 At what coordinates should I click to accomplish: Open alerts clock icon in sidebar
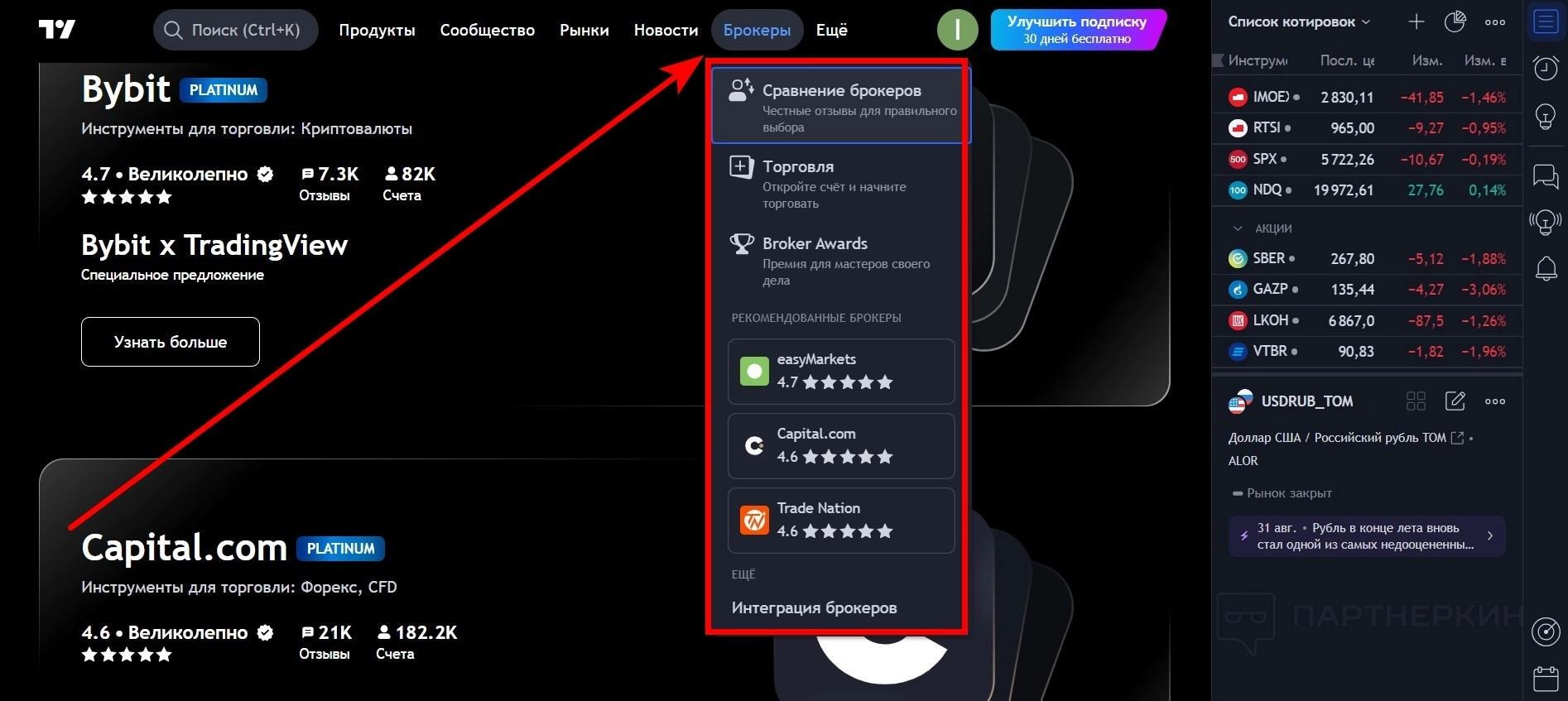pos(1546,68)
